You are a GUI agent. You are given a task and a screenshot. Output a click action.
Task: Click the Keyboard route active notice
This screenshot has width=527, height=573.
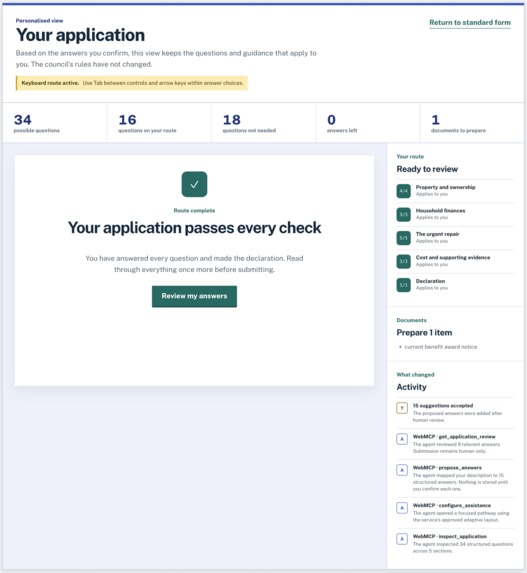(x=132, y=83)
